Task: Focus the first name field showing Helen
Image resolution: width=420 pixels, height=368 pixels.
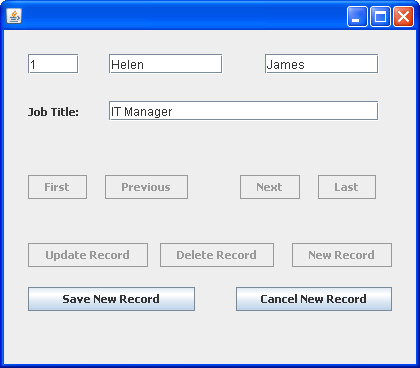Action: pyautogui.click(x=165, y=64)
